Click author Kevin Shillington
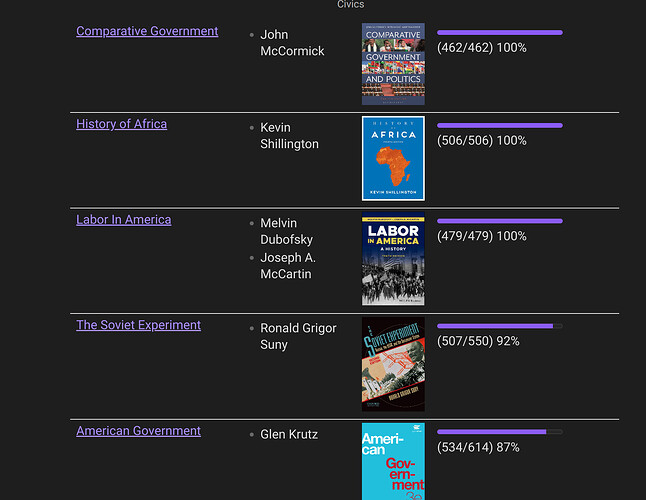Screen dimensions: 646x500 point(289,136)
